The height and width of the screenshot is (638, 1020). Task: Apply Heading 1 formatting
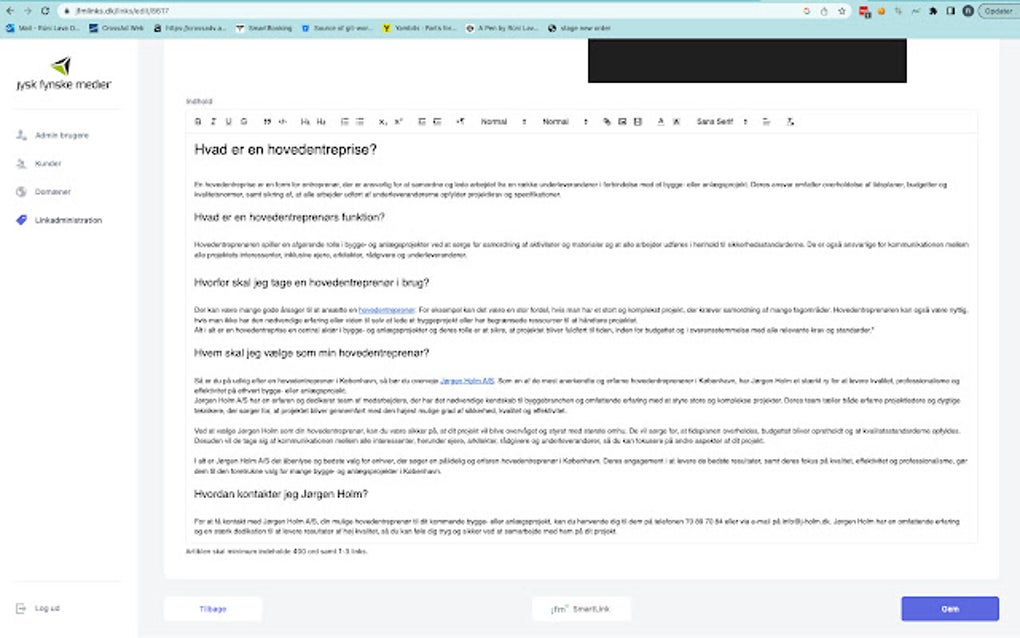click(x=307, y=121)
